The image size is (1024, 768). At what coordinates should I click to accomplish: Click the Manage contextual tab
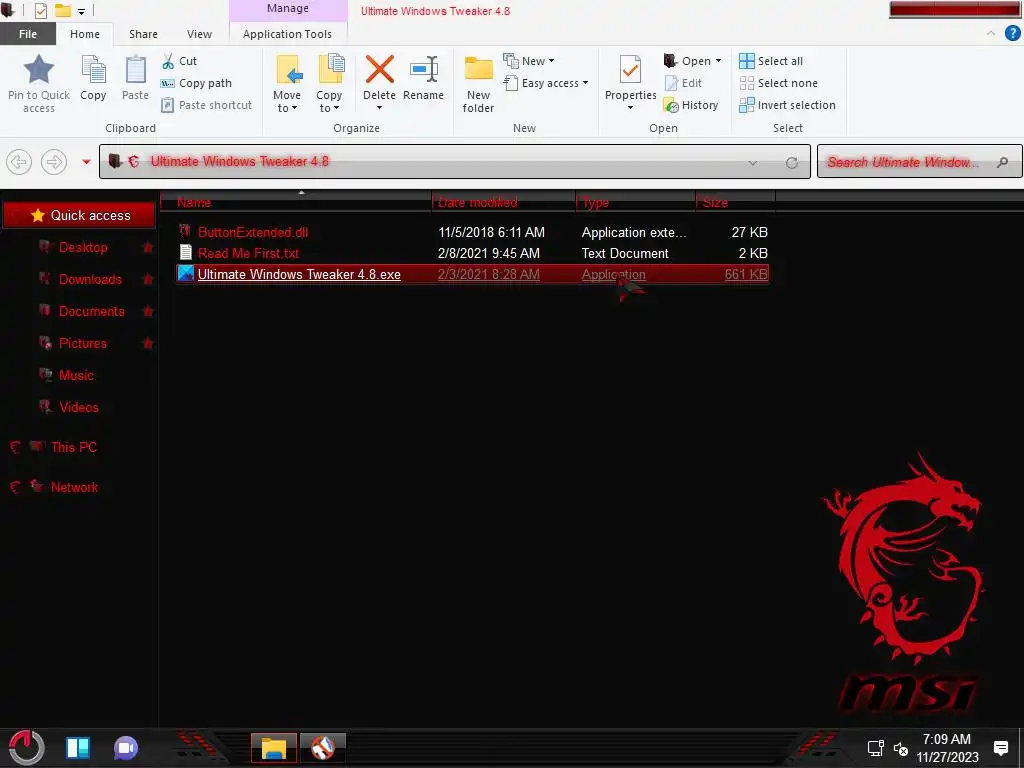288,9
